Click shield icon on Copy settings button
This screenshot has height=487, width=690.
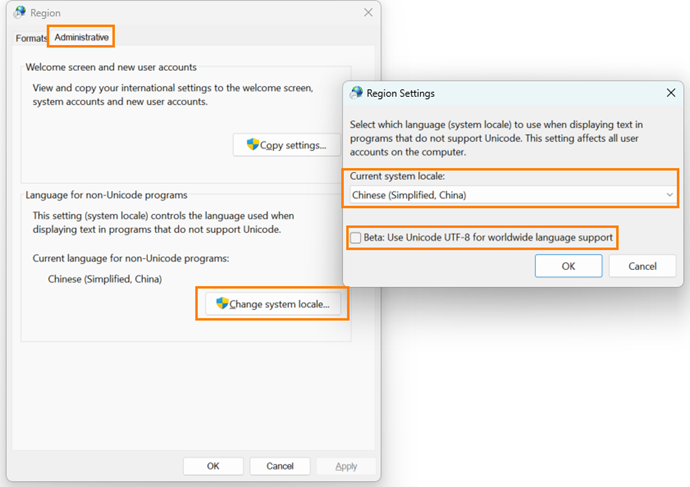[253, 144]
